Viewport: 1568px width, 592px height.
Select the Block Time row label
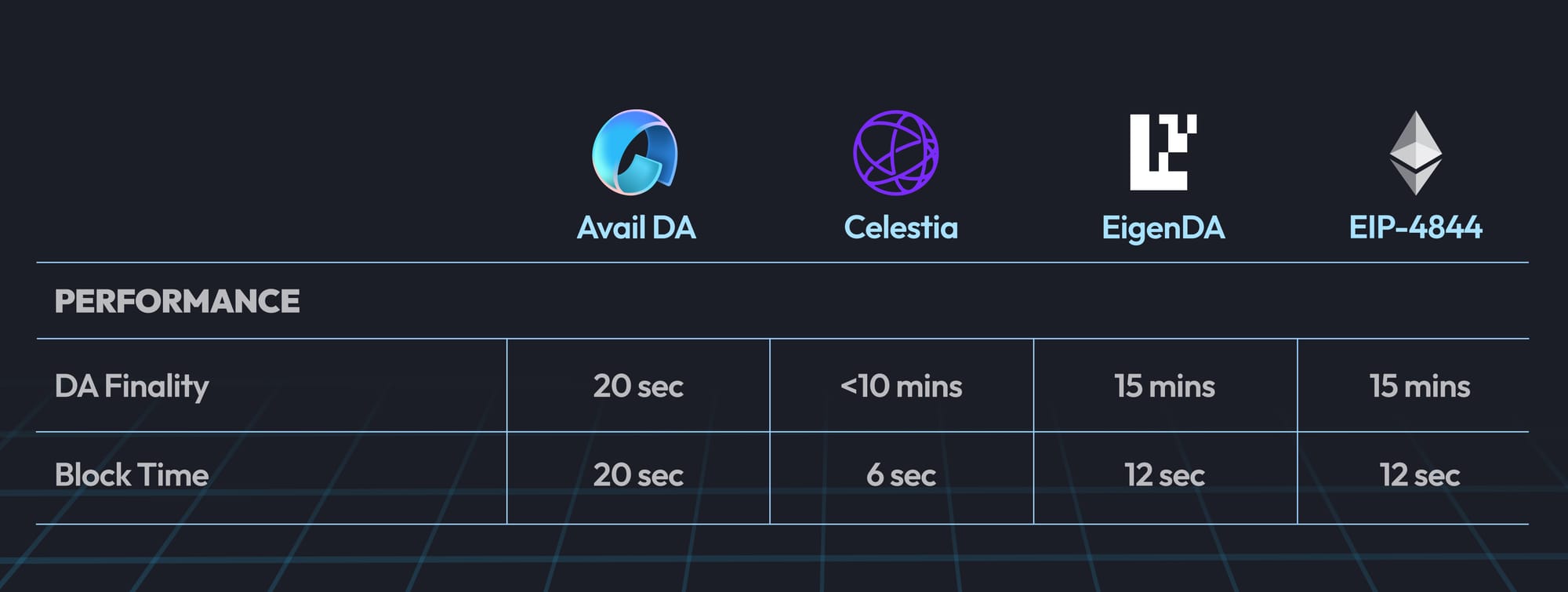[132, 475]
